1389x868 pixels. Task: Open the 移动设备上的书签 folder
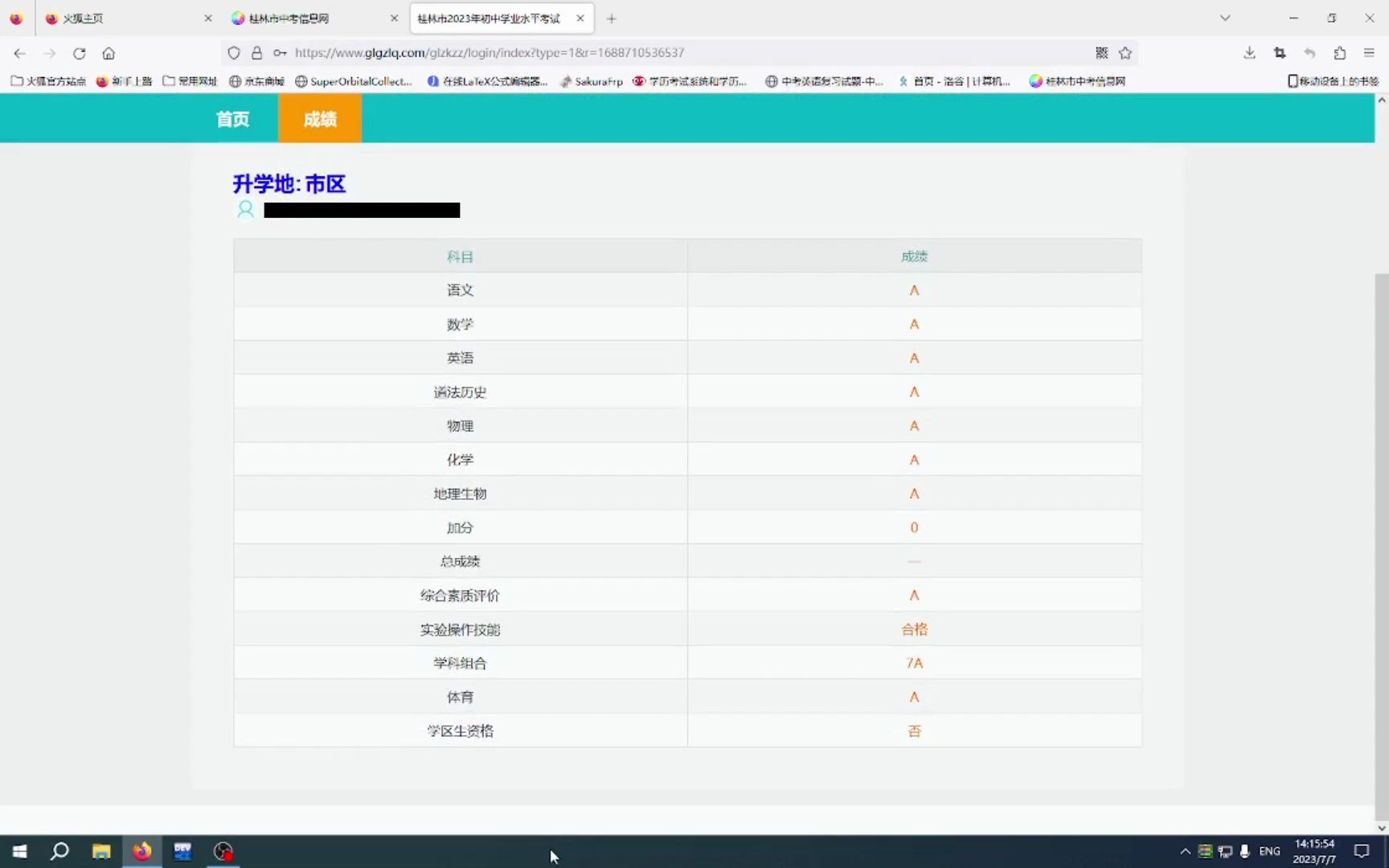pyautogui.click(x=1333, y=81)
